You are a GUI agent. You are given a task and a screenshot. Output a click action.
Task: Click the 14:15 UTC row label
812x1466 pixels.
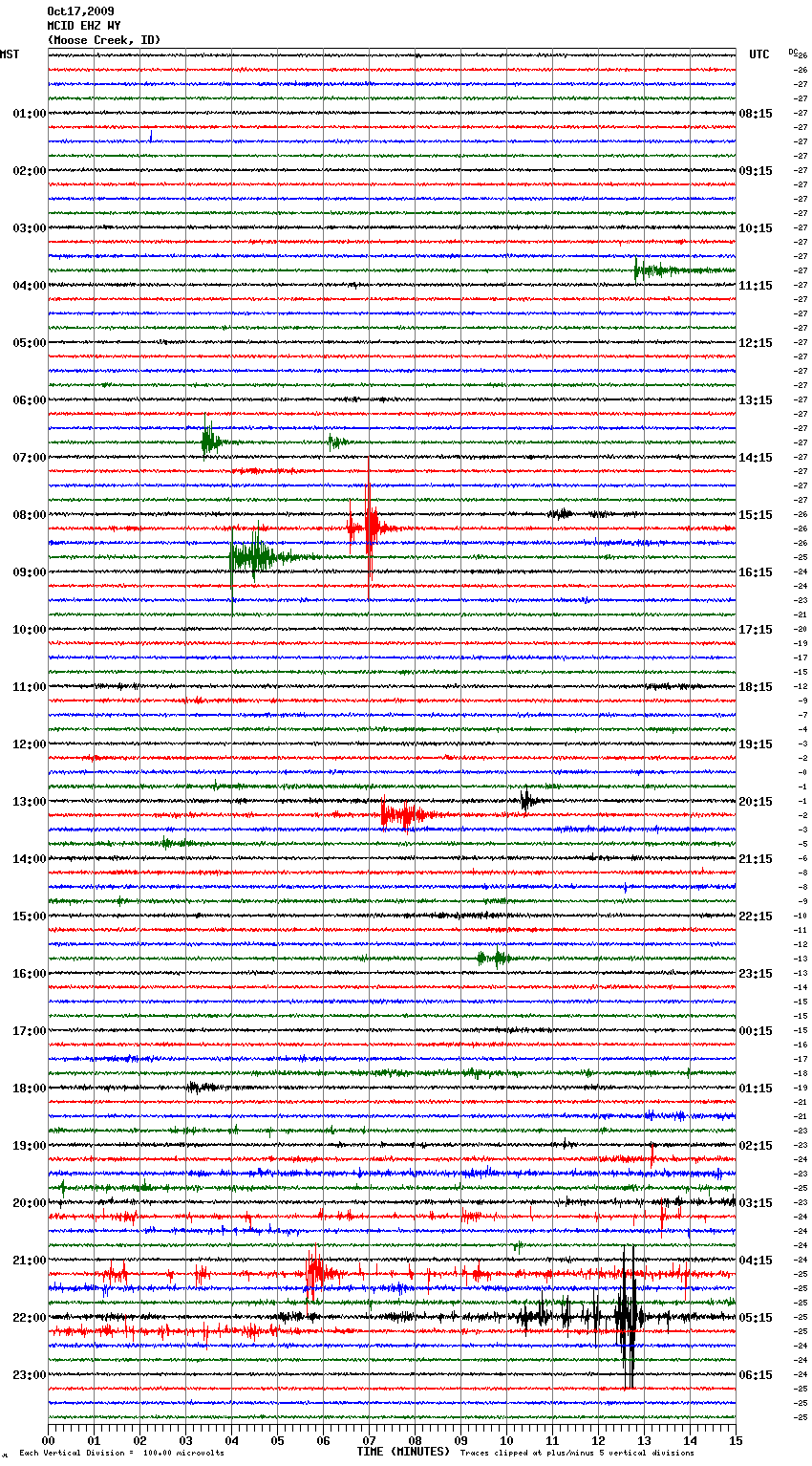pyautogui.click(x=756, y=458)
